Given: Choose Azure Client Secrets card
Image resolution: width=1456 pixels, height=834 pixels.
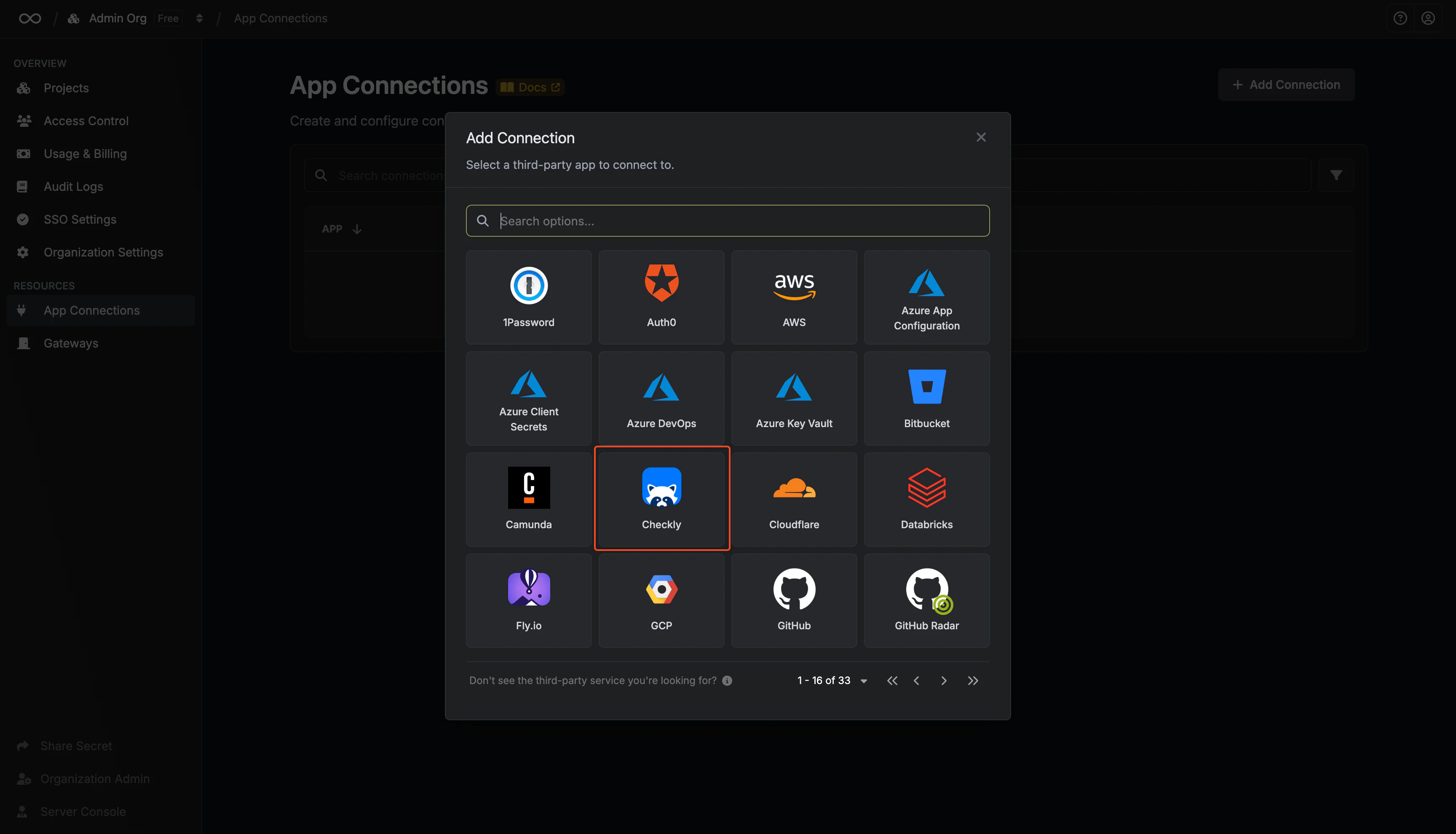Looking at the screenshot, I should tap(528, 398).
